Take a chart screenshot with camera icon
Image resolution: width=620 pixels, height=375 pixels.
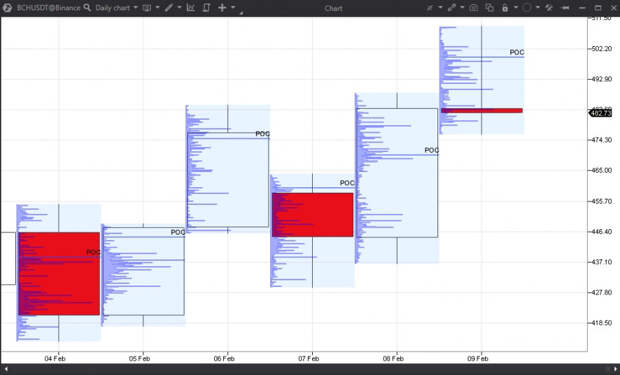pos(474,8)
